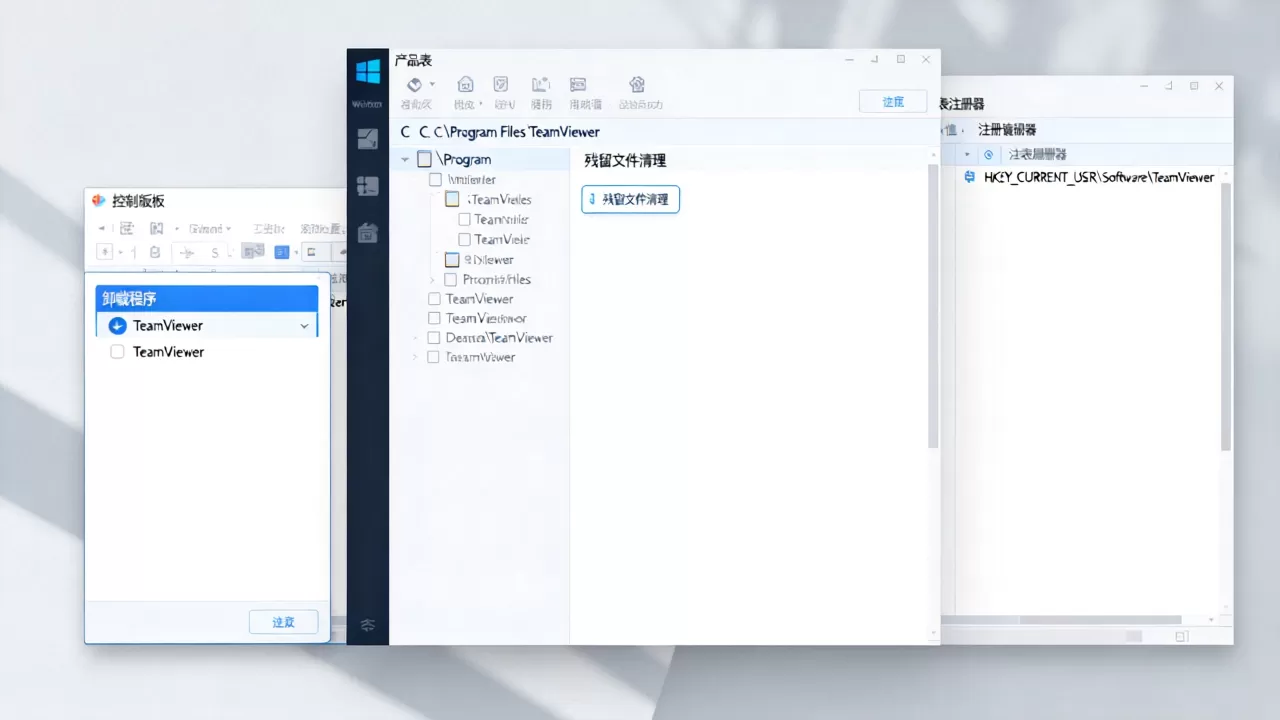
Task: Select the third dark sidebar icon with panel layout
Action: pos(368,185)
